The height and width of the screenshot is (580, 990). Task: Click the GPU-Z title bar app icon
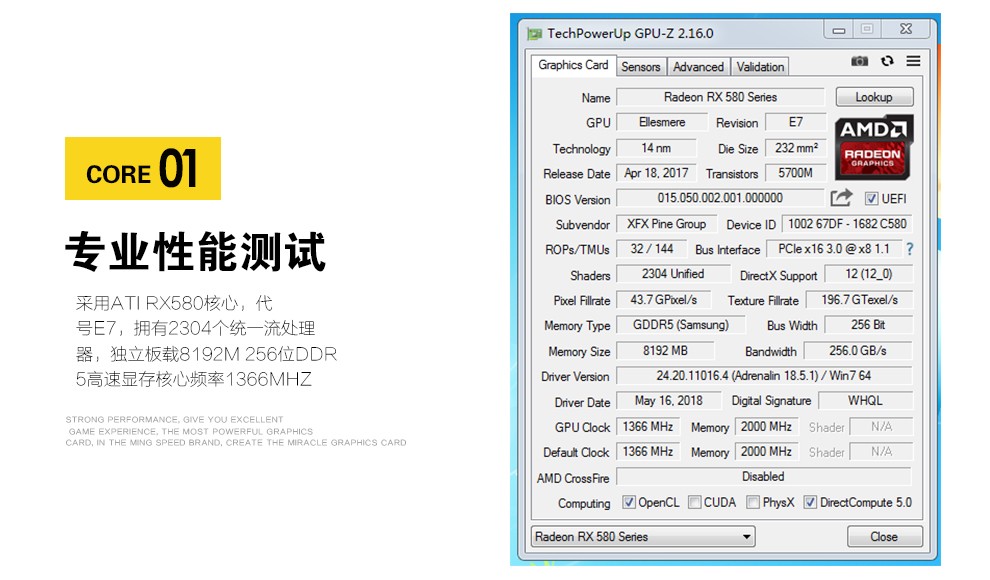tap(534, 33)
